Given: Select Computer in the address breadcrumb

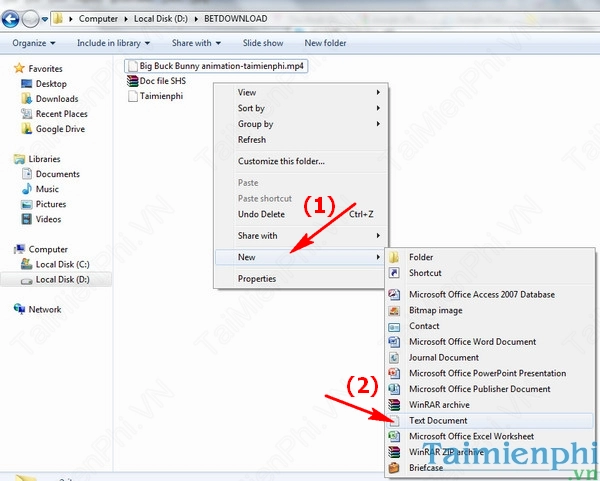Looking at the screenshot, I should pyautogui.click(x=98, y=19).
